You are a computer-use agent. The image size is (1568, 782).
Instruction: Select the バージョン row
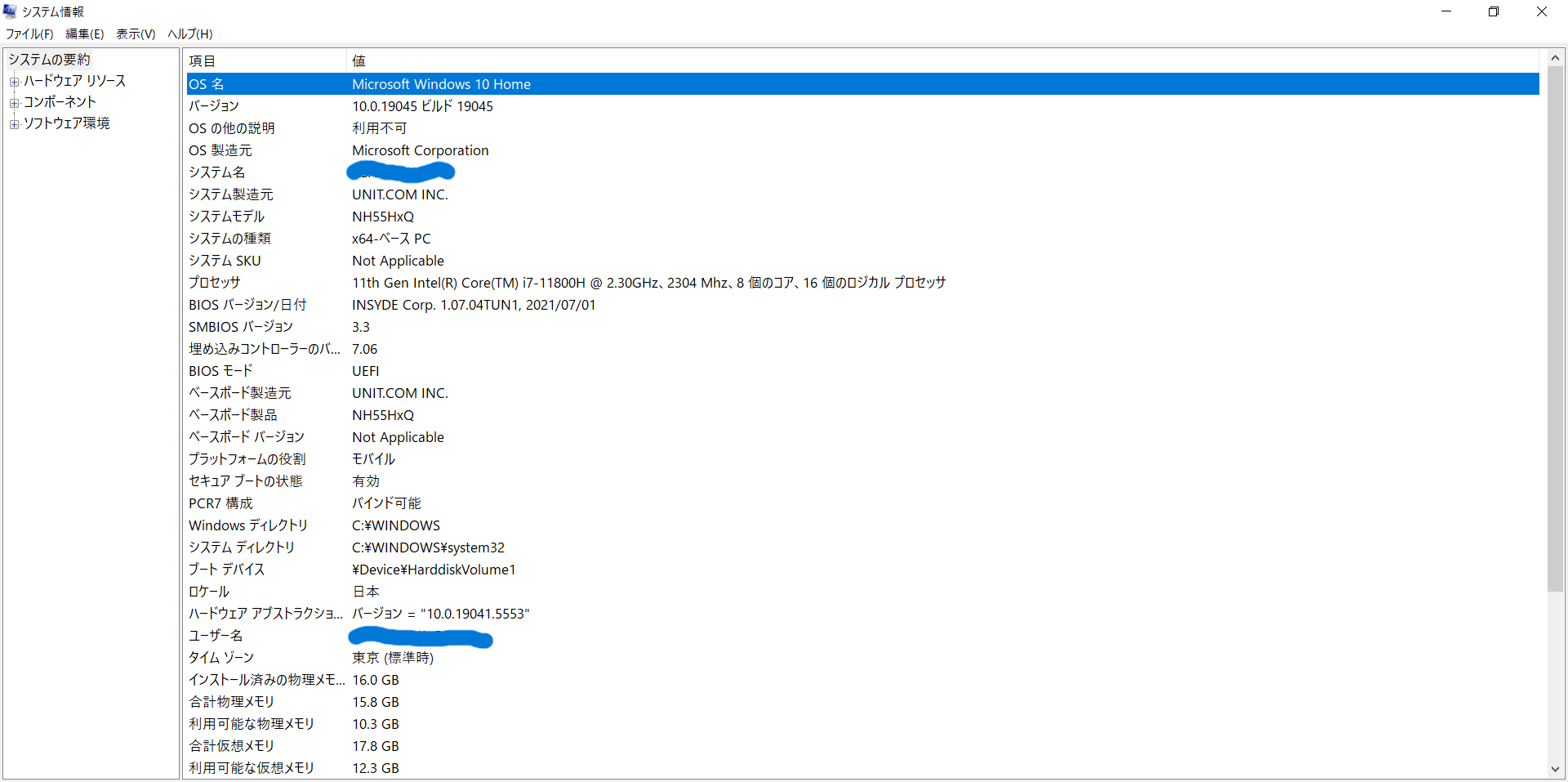point(863,106)
